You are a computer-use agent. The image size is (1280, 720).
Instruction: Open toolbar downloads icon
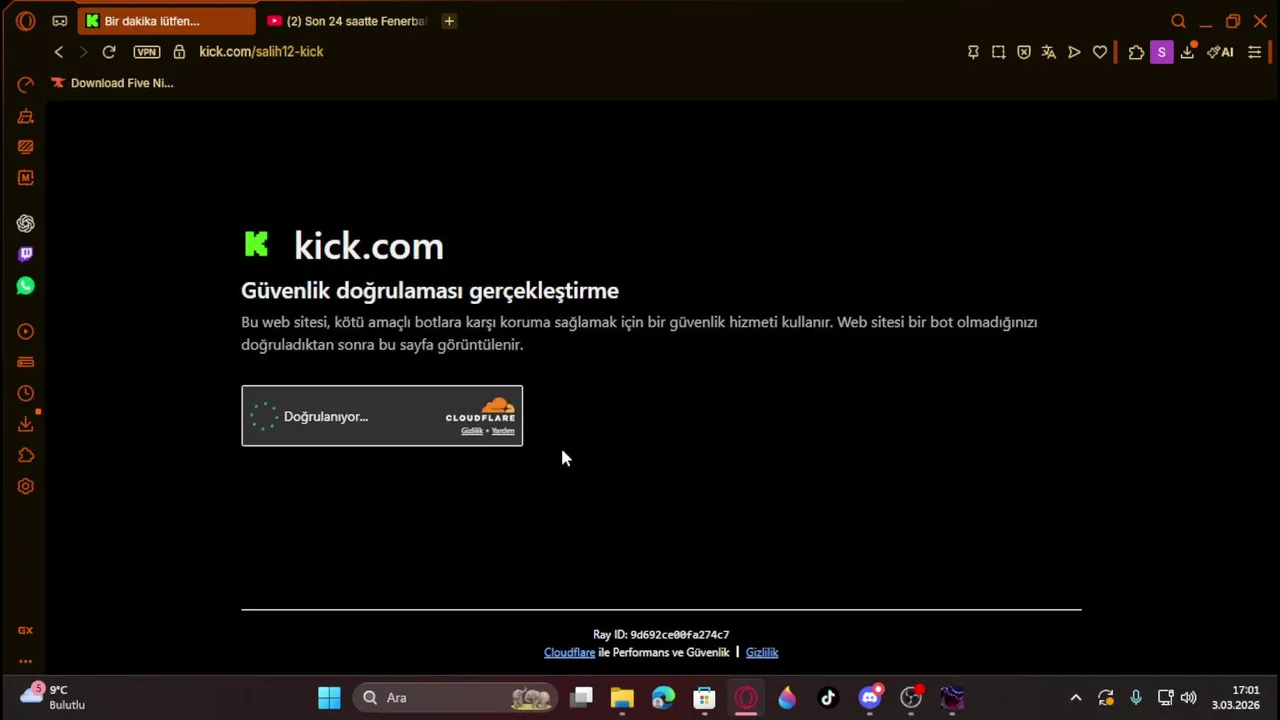coord(1187,52)
